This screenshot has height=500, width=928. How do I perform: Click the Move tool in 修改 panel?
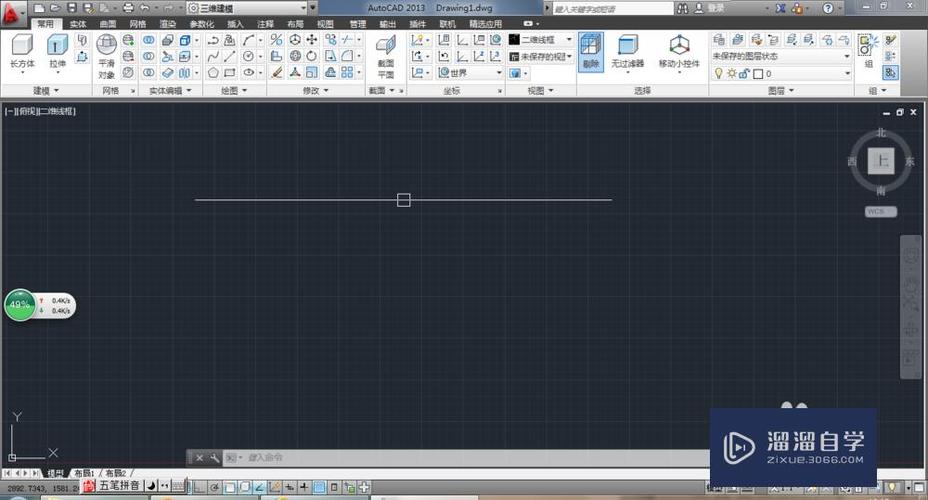coord(312,40)
